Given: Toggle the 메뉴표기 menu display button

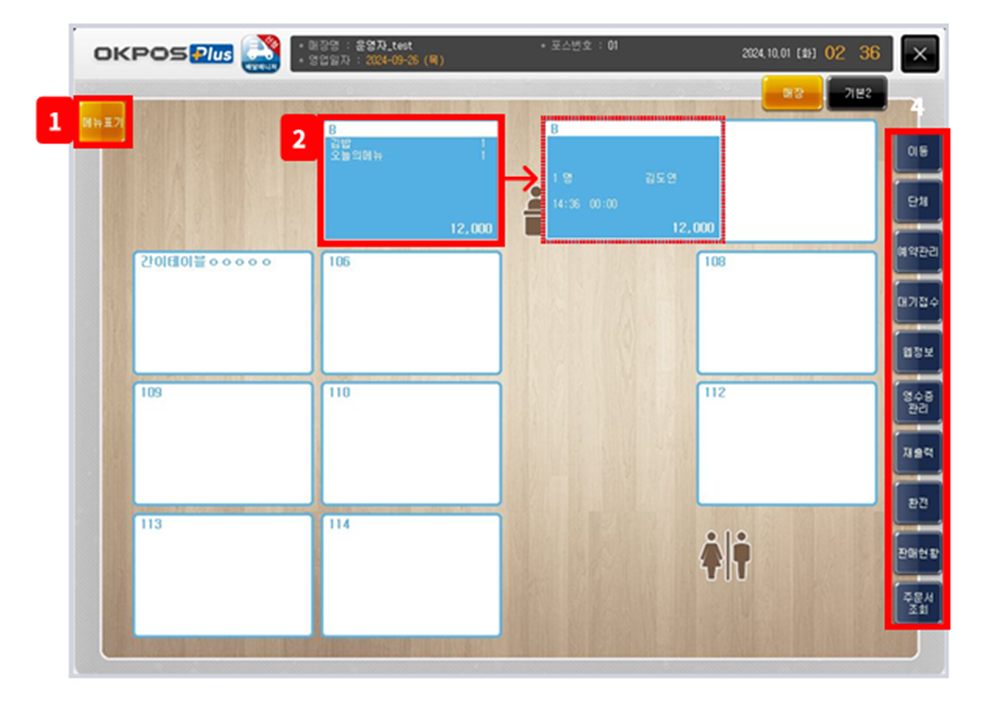Looking at the screenshot, I should tap(103, 123).
